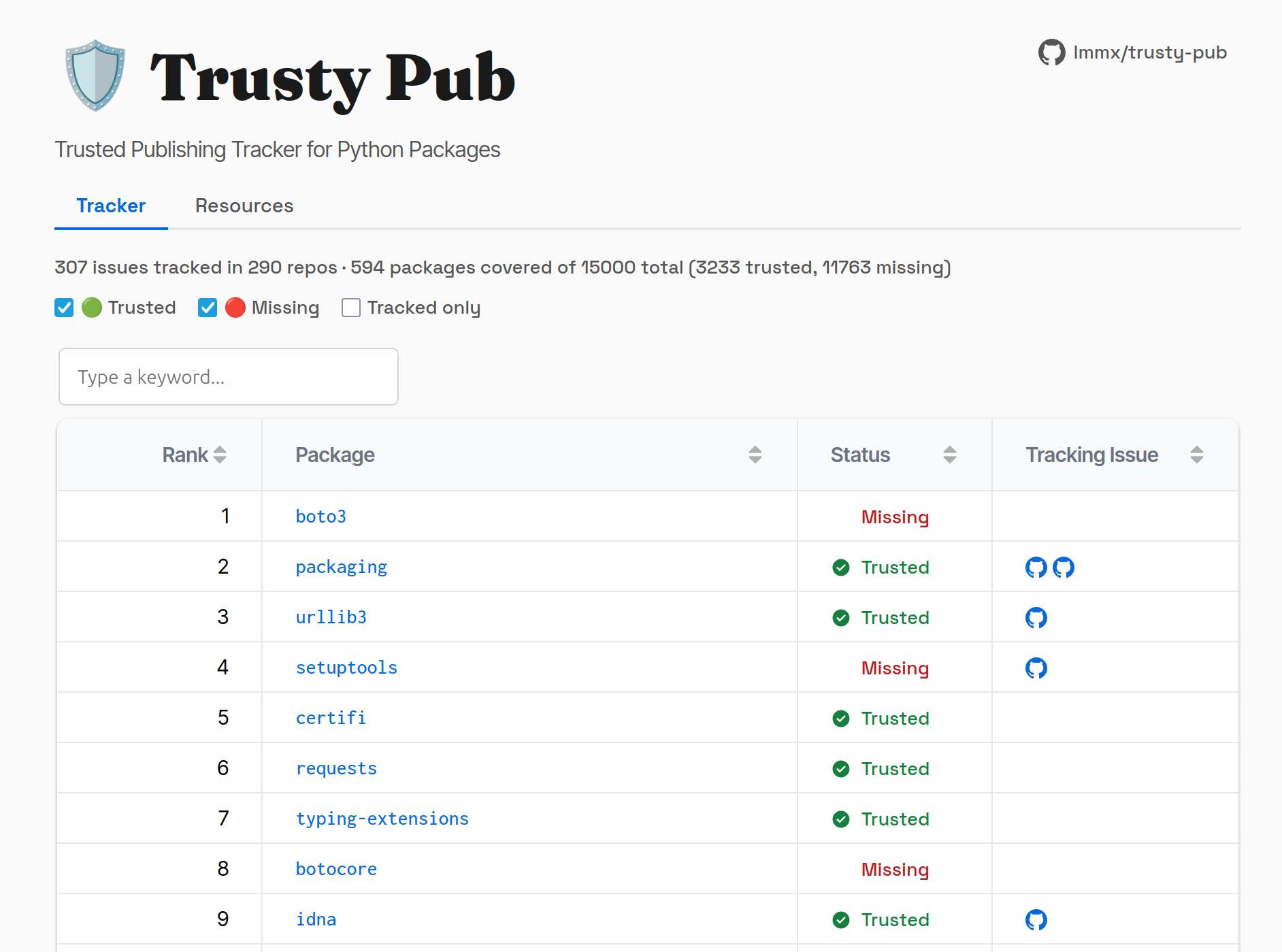Viewport: 1282px width, 952px height.
Task: Open the typing-extensions package link
Action: point(382,819)
